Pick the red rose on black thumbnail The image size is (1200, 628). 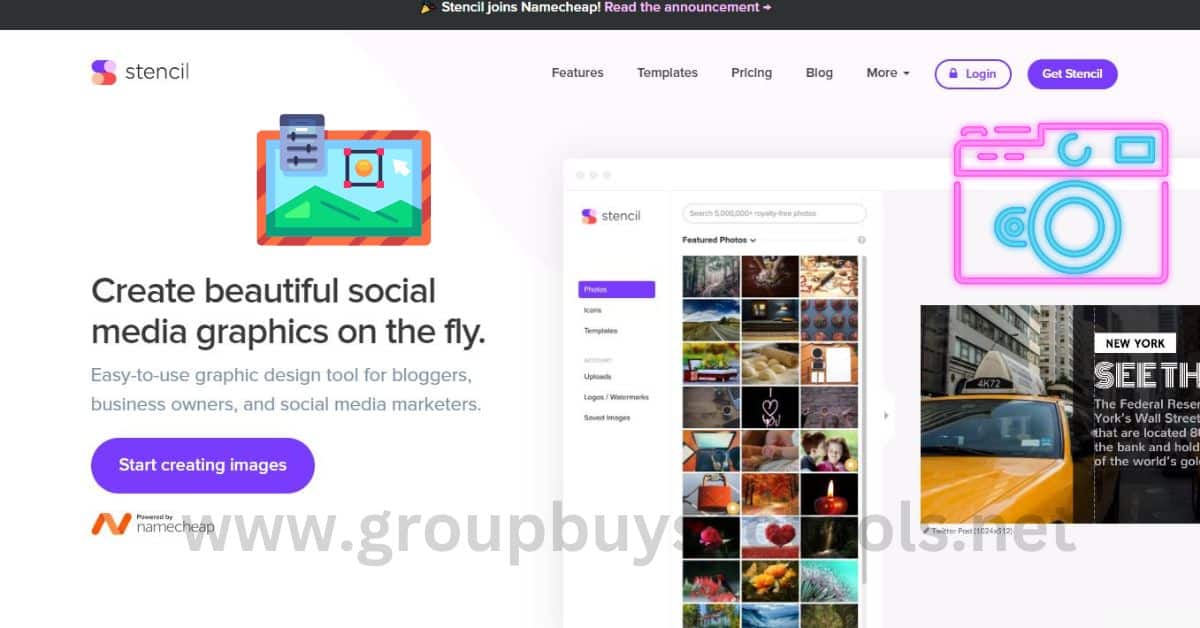pyautogui.click(x=711, y=537)
